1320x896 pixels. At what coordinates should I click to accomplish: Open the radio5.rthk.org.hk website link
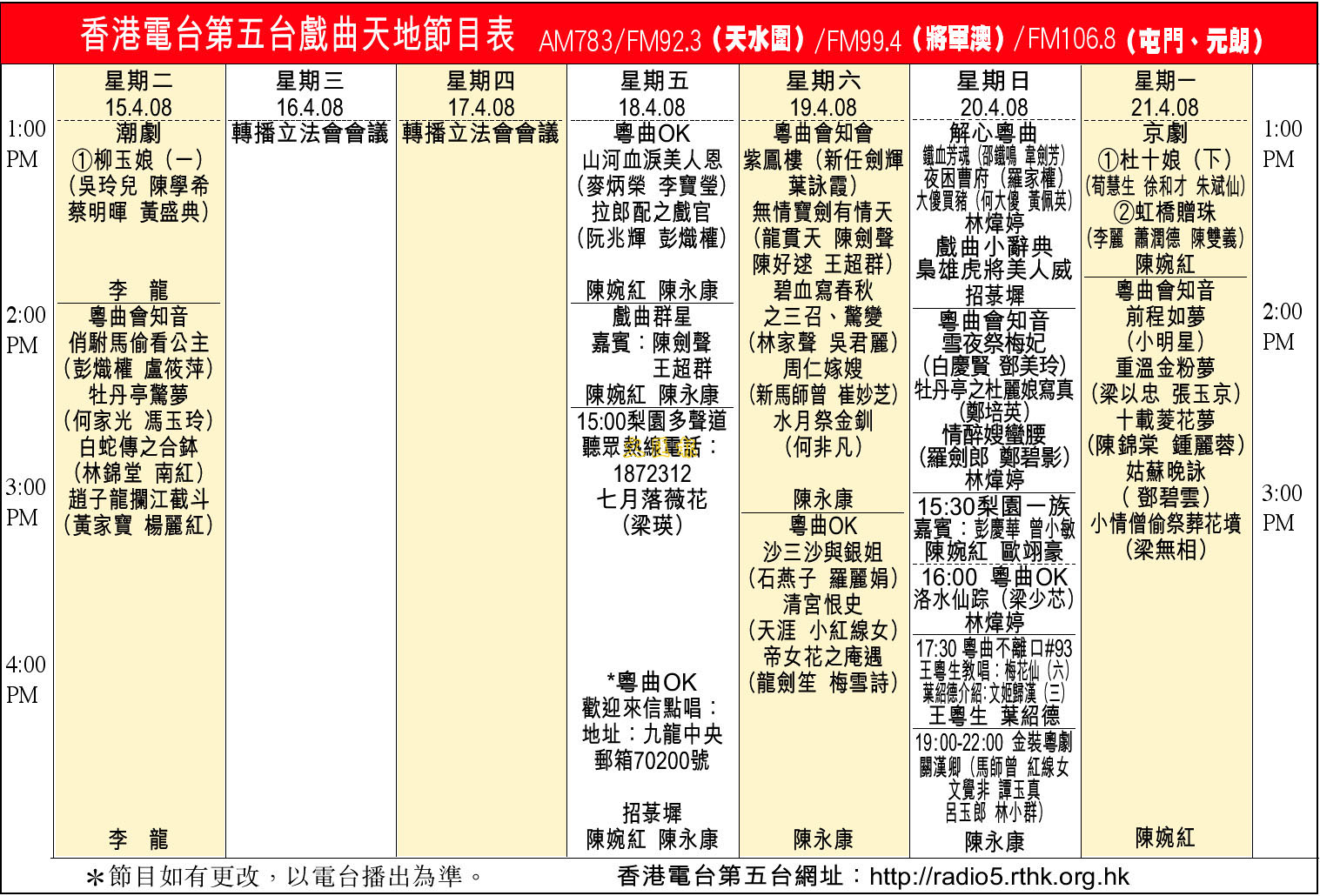pyautogui.click(x=998, y=876)
